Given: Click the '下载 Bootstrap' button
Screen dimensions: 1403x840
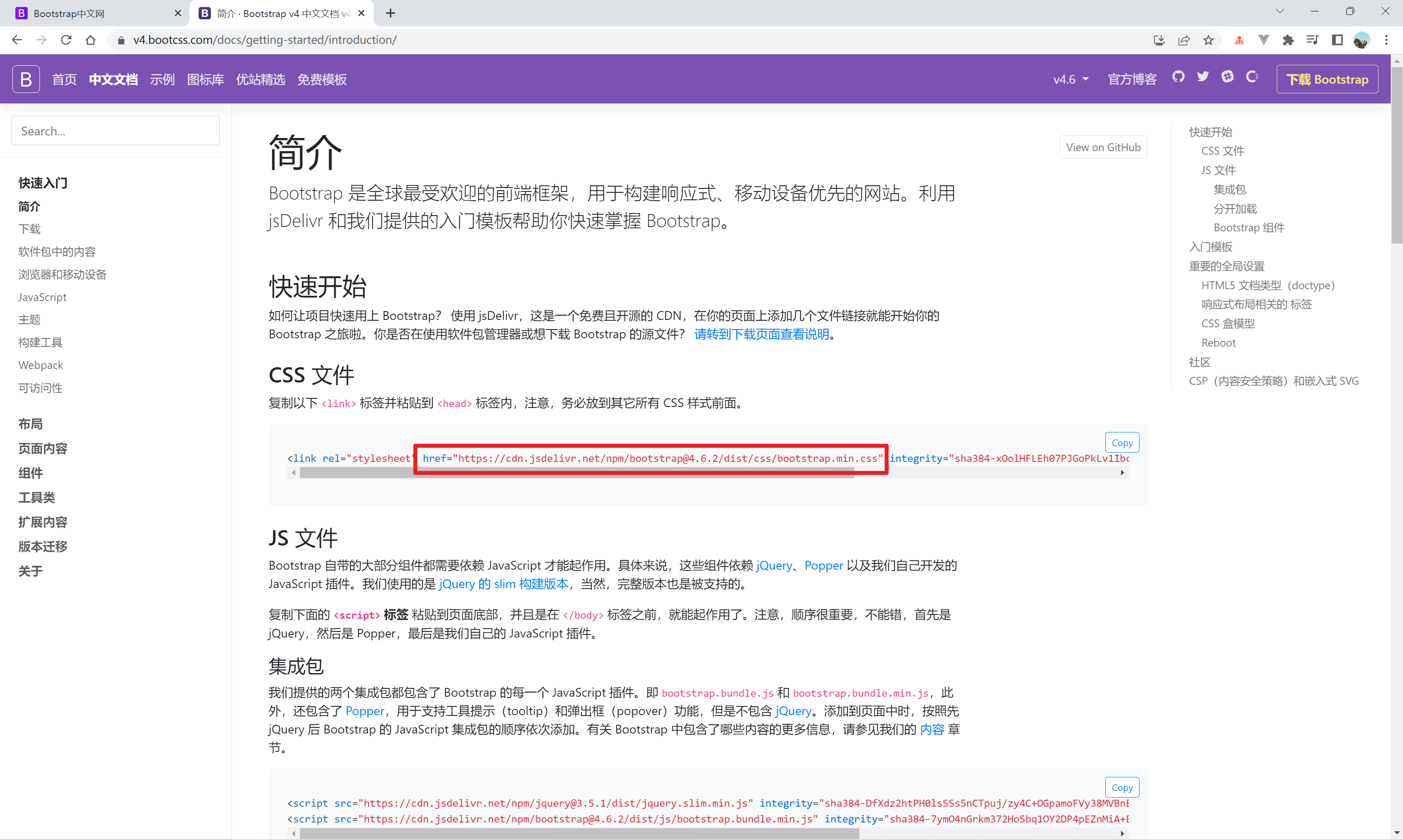Looking at the screenshot, I should coord(1327,79).
